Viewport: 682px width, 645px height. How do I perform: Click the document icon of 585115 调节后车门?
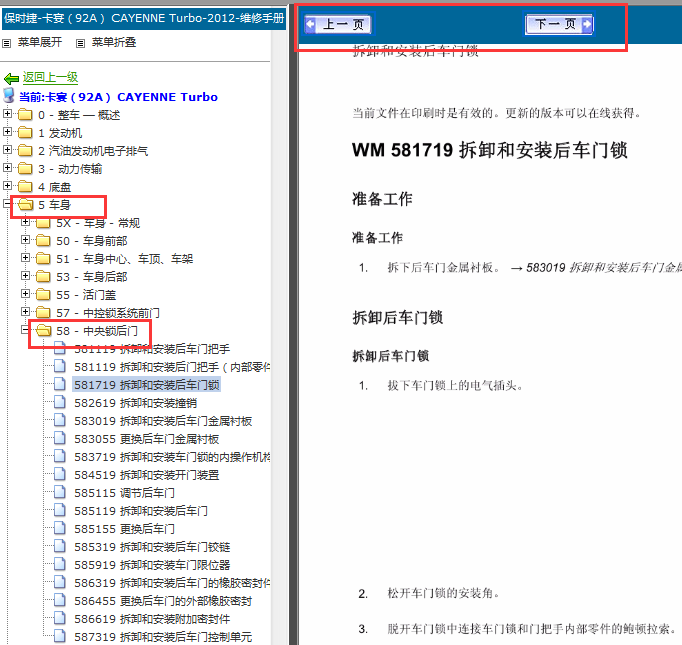point(60,492)
